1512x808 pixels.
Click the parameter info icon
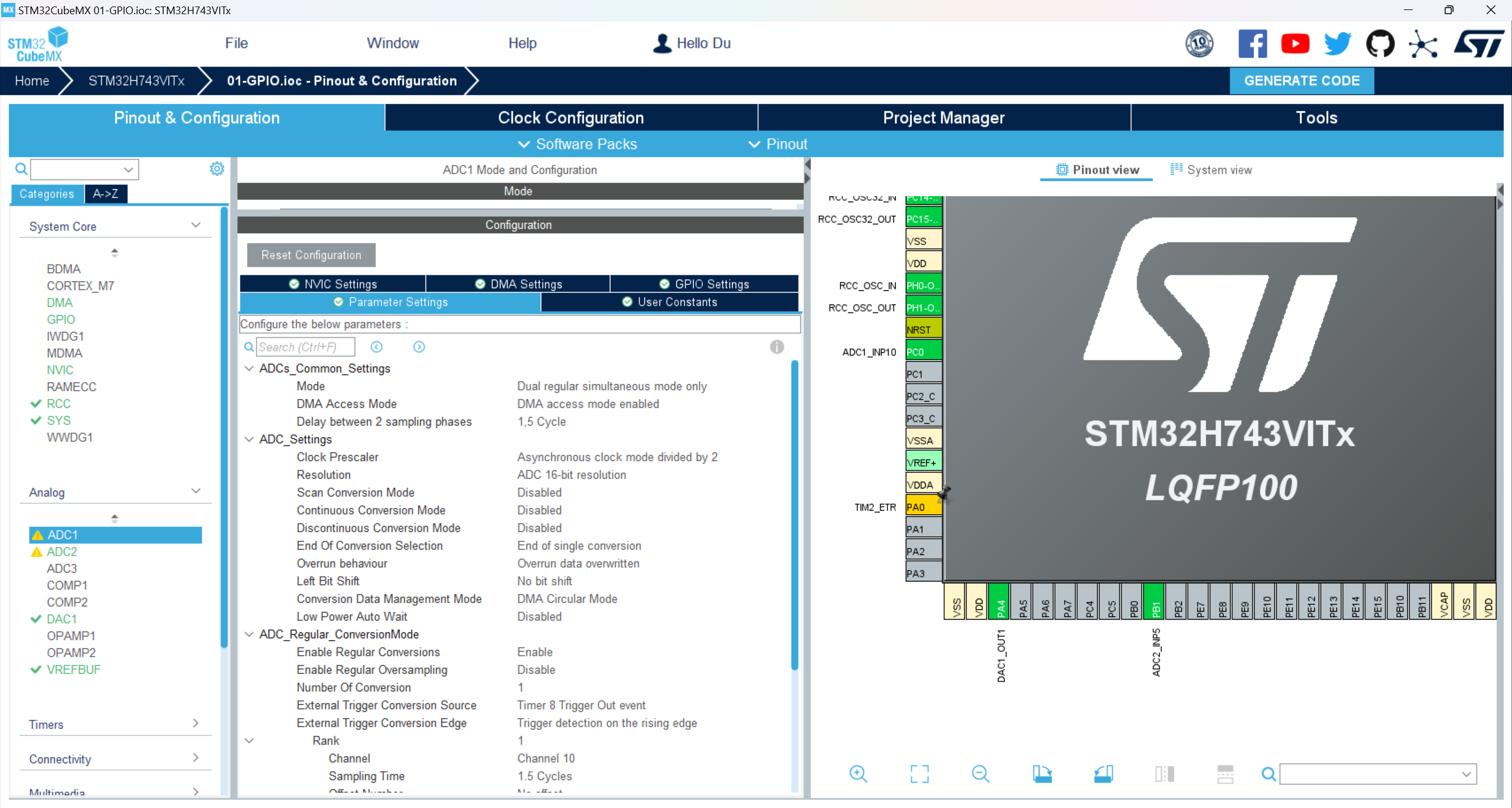point(777,347)
